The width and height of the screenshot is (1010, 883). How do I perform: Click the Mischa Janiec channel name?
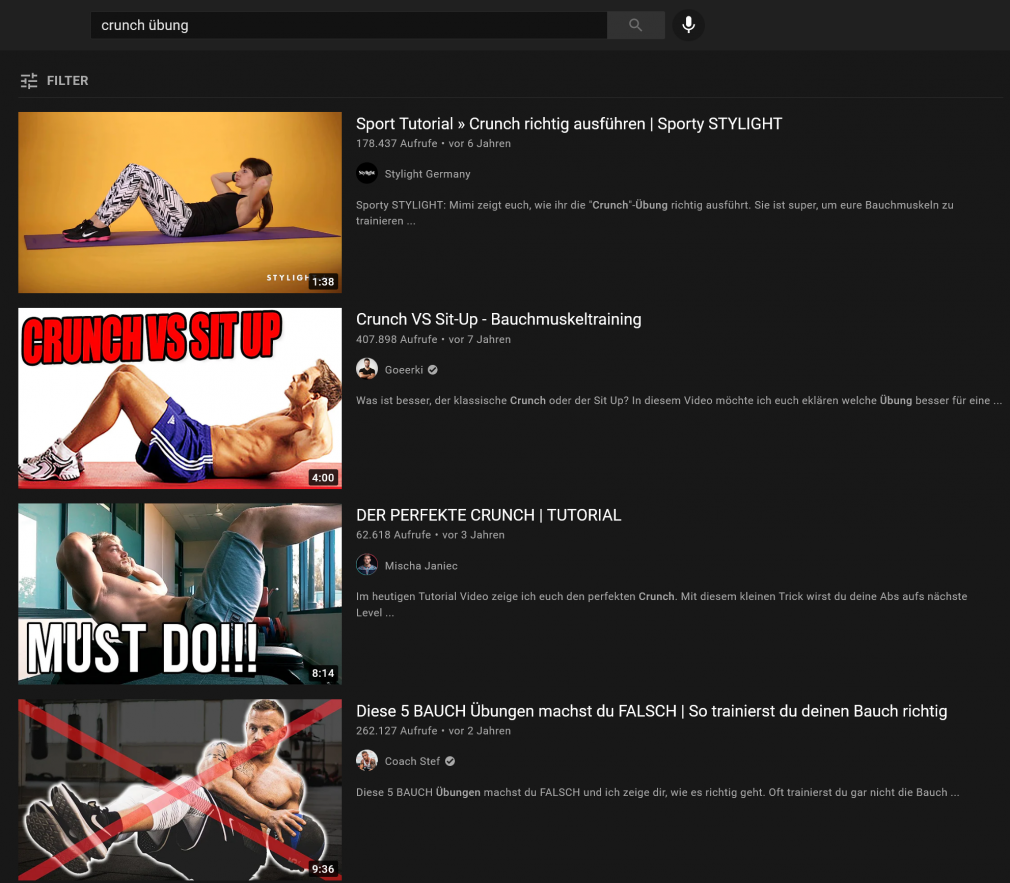tap(421, 565)
